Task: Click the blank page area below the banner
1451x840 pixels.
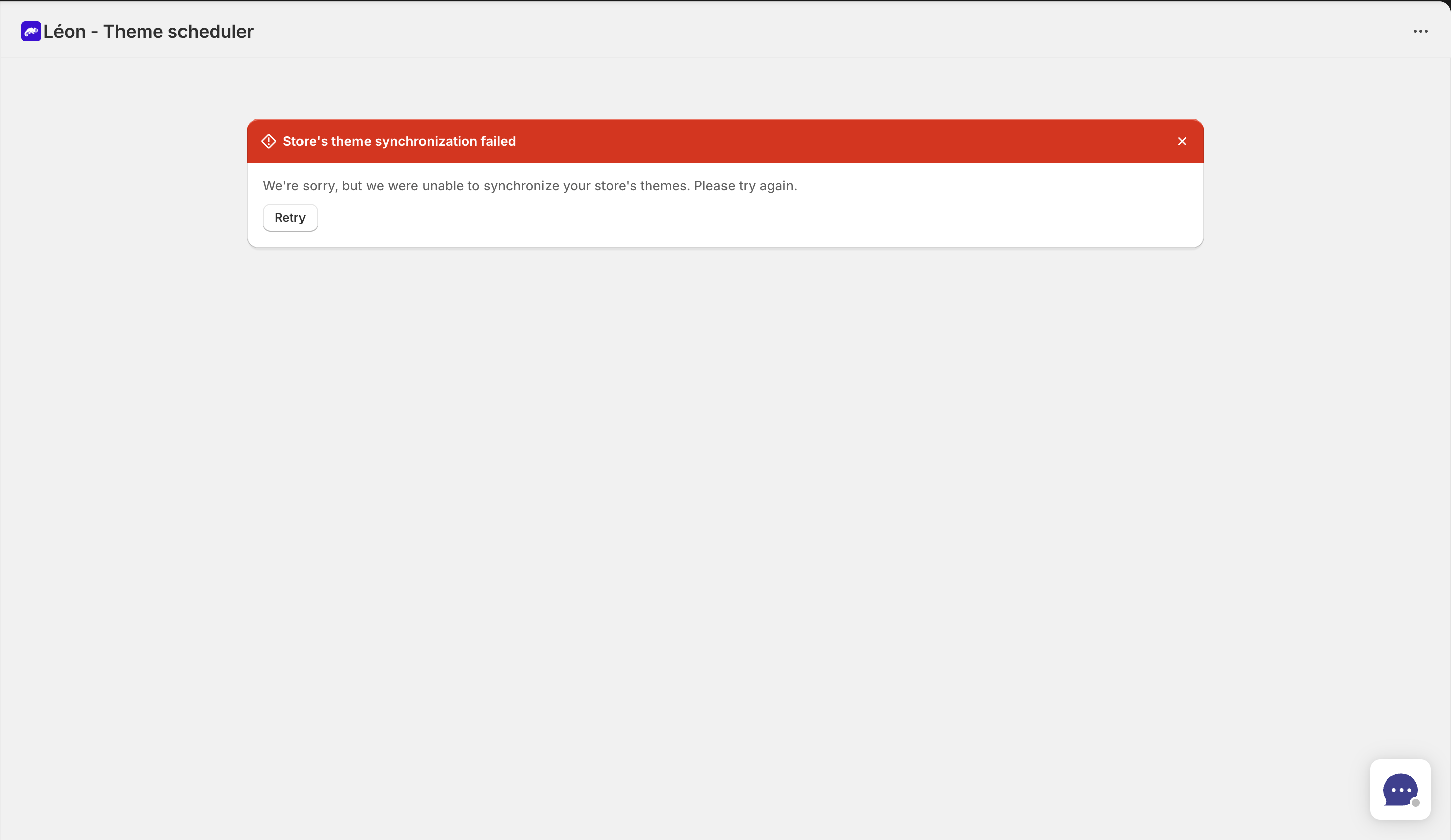Action: pyautogui.click(x=725, y=490)
